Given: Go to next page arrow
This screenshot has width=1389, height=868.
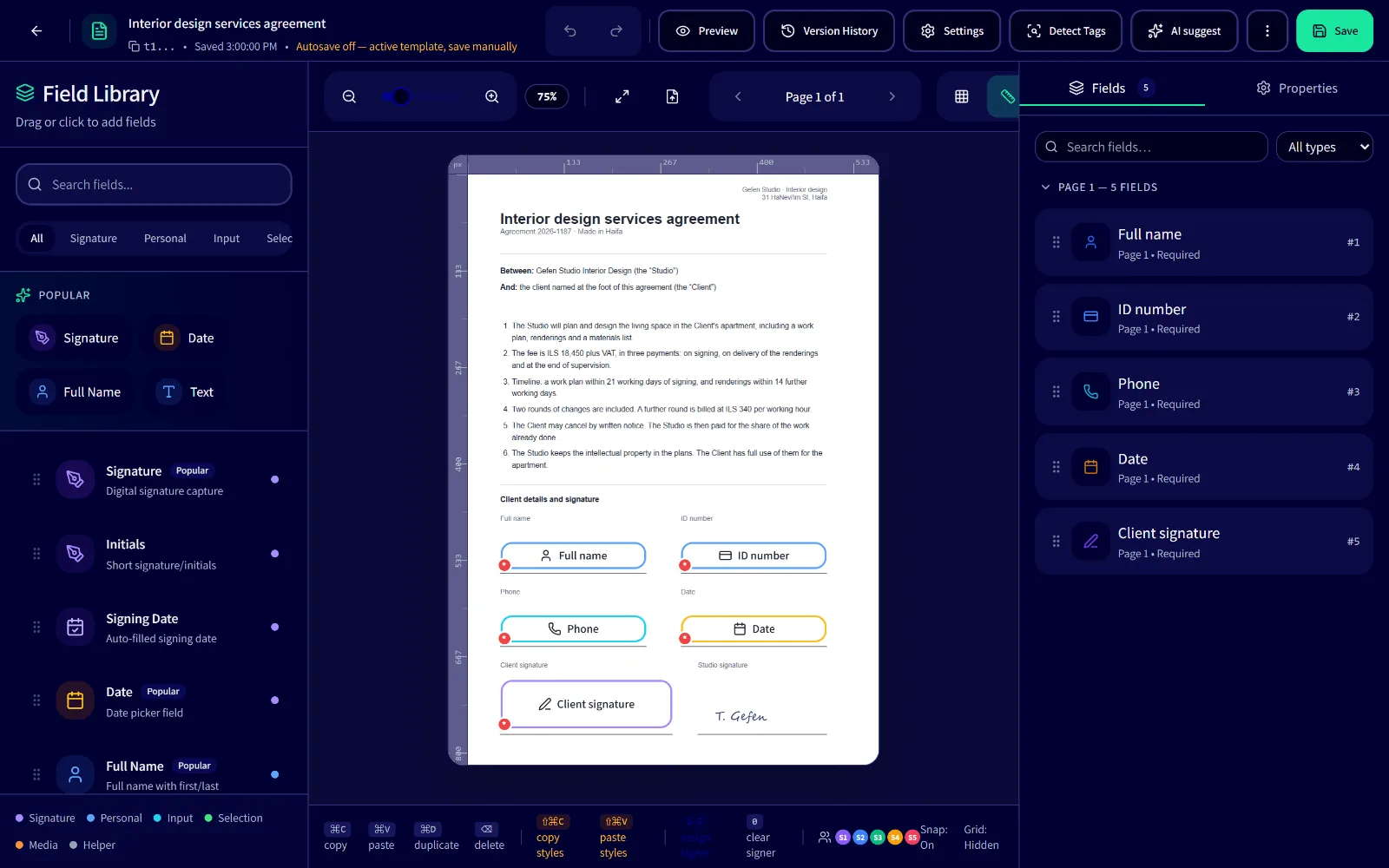Looking at the screenshot, I should tap(892, 96).
